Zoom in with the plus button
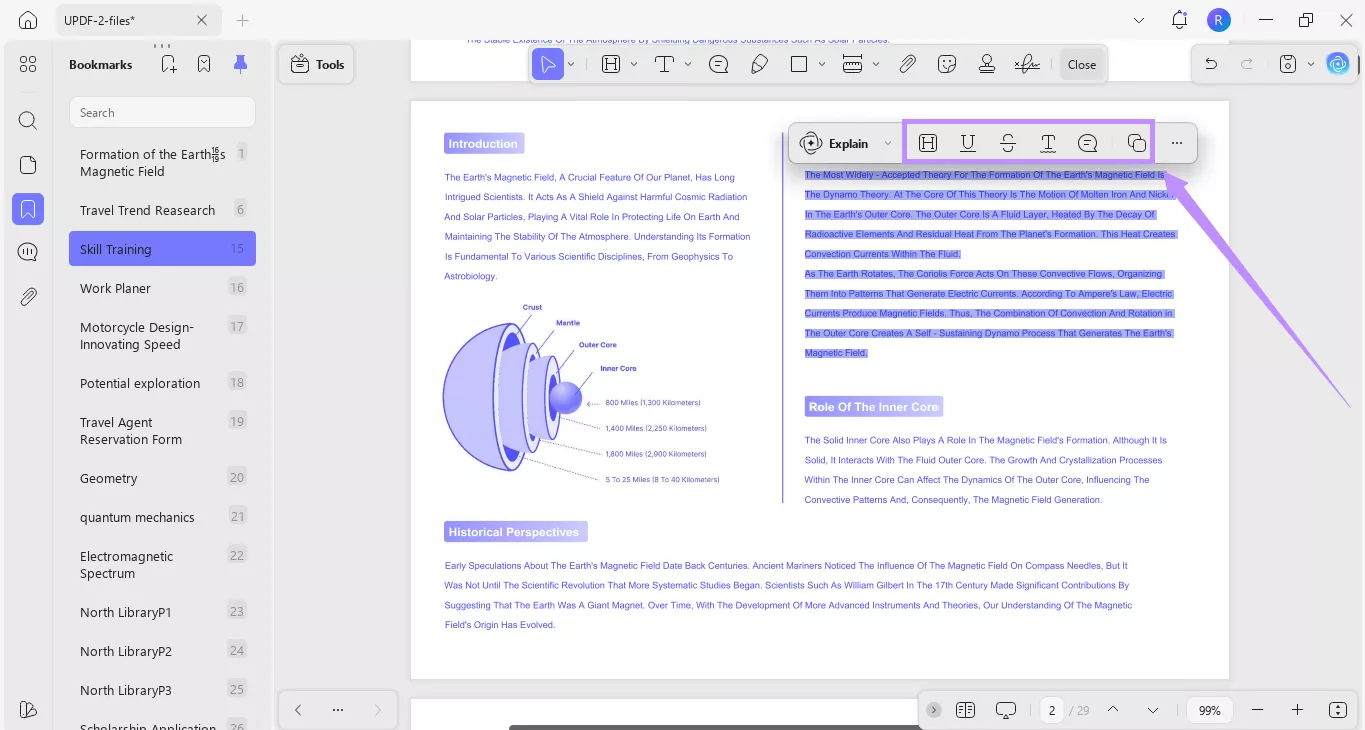 pos(1297,710)
